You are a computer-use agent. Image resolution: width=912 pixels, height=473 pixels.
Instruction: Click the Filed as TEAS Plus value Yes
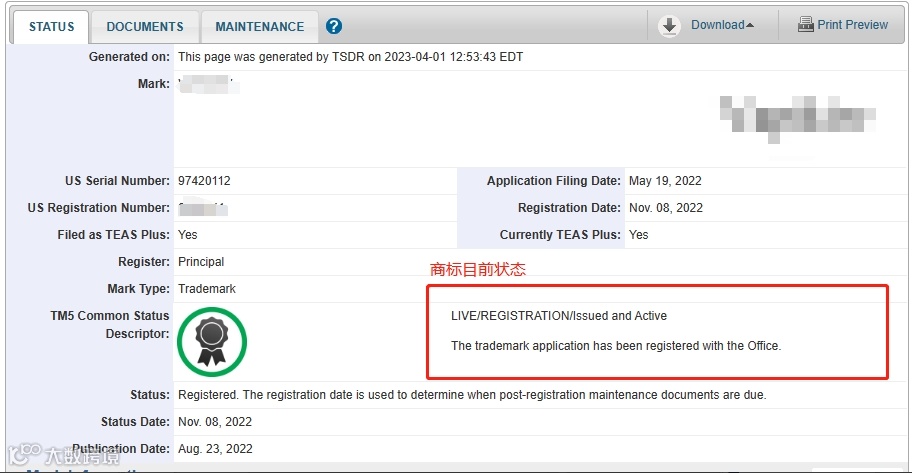187,234
